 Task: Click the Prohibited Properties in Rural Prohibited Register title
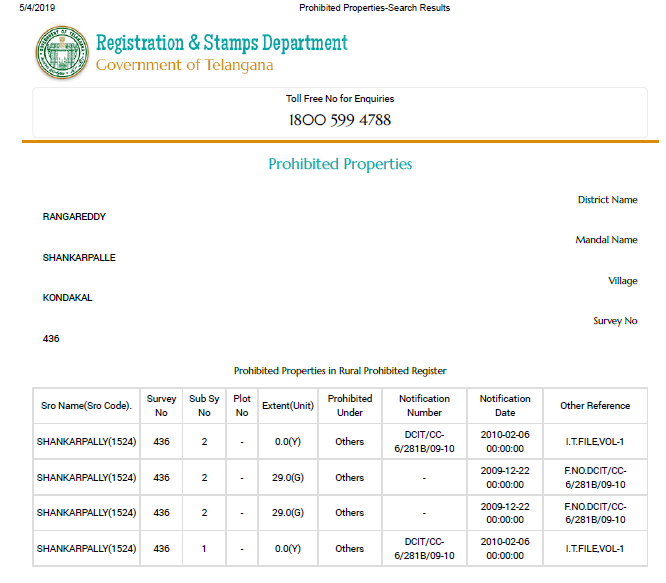pos(340,371)
